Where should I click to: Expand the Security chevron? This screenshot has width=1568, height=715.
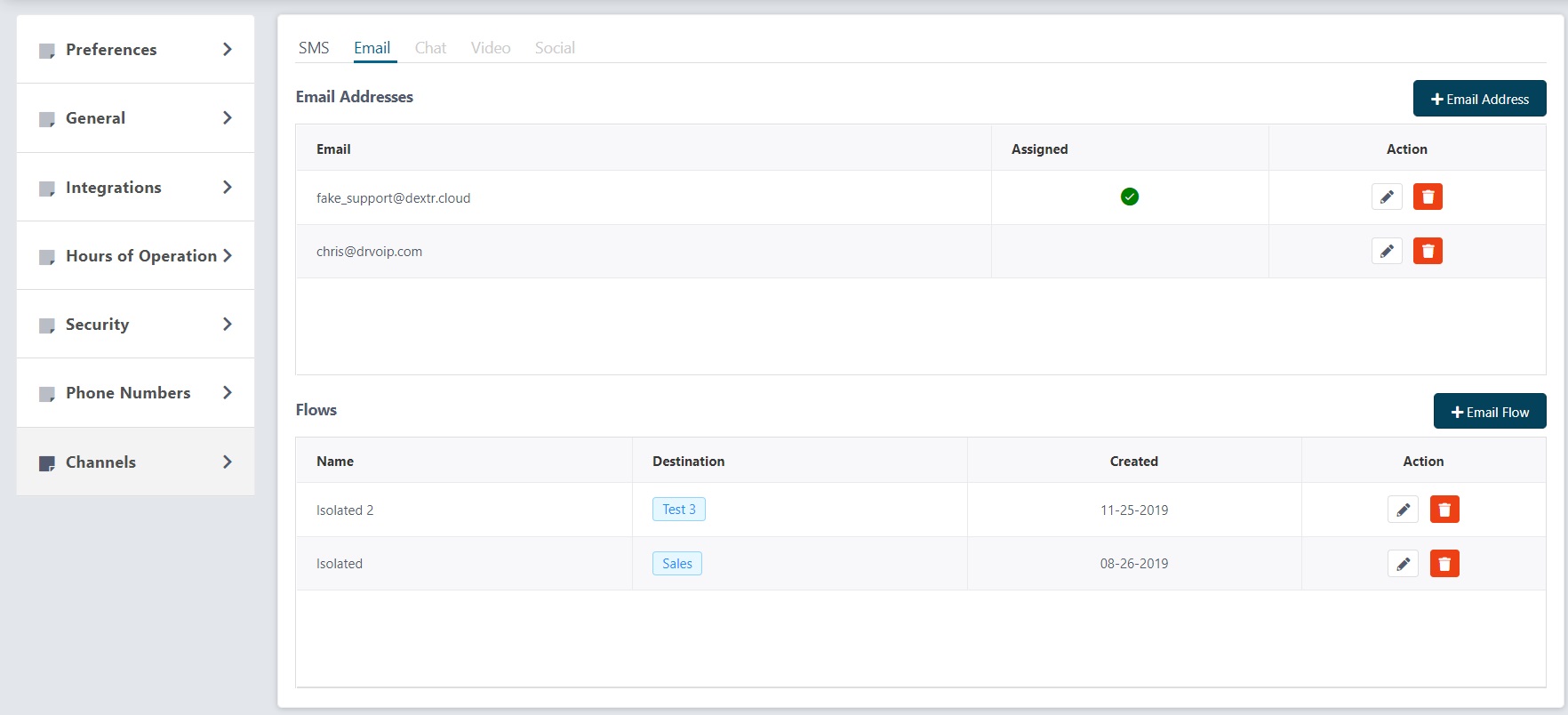(228, 324)
